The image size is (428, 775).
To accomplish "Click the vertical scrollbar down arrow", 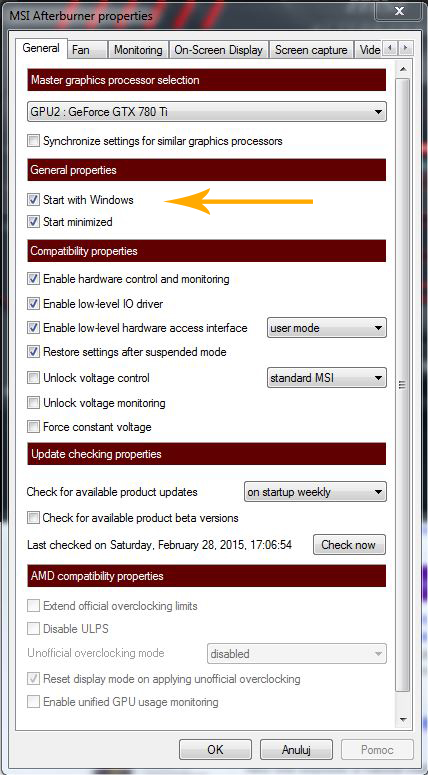I will point(403,719).
